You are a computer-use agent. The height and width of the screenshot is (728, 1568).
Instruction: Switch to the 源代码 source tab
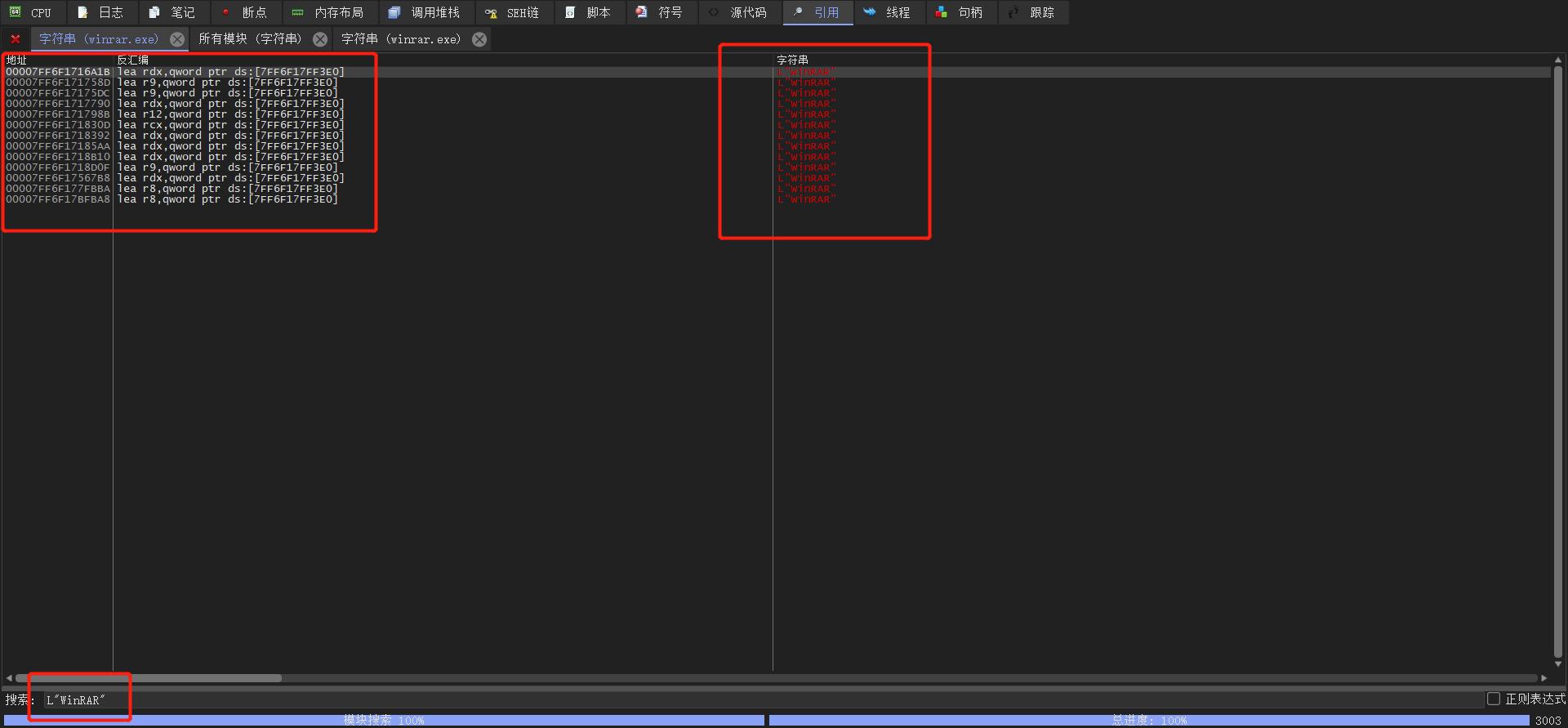[x=739, y=12]
